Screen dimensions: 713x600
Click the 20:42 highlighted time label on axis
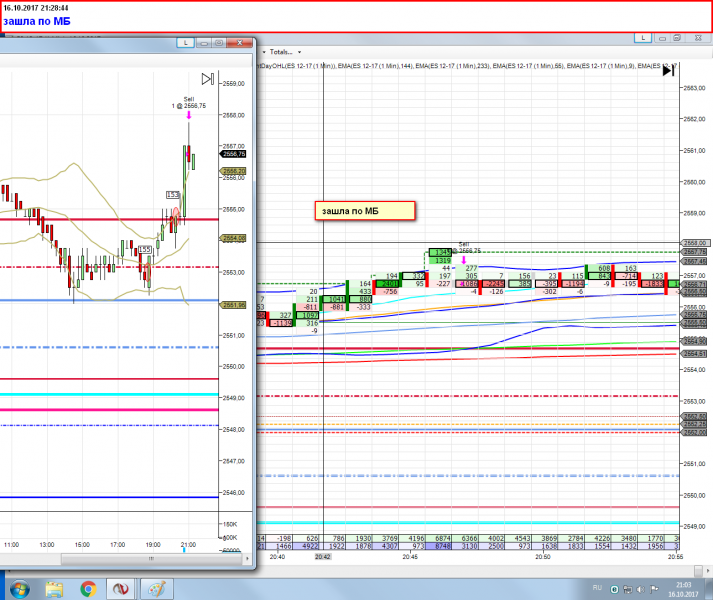click(x=322, y=557)
